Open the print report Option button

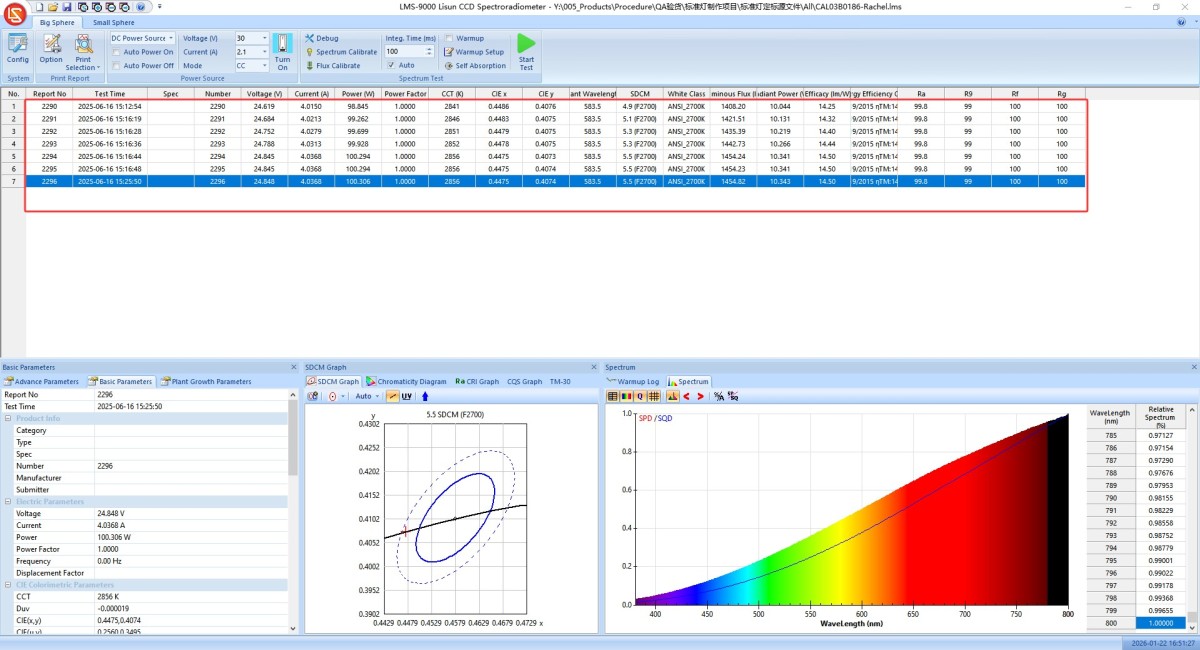pos(51,49)
